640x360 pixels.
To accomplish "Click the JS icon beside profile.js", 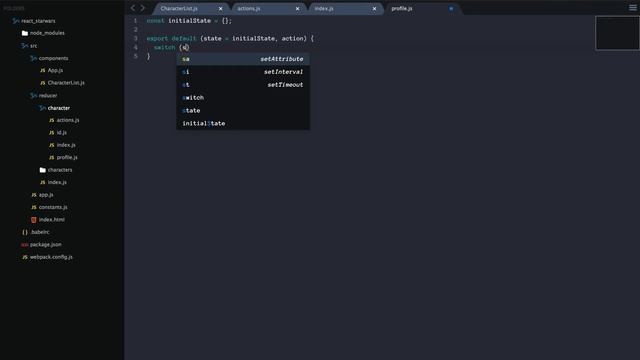I will pos(51,158).
